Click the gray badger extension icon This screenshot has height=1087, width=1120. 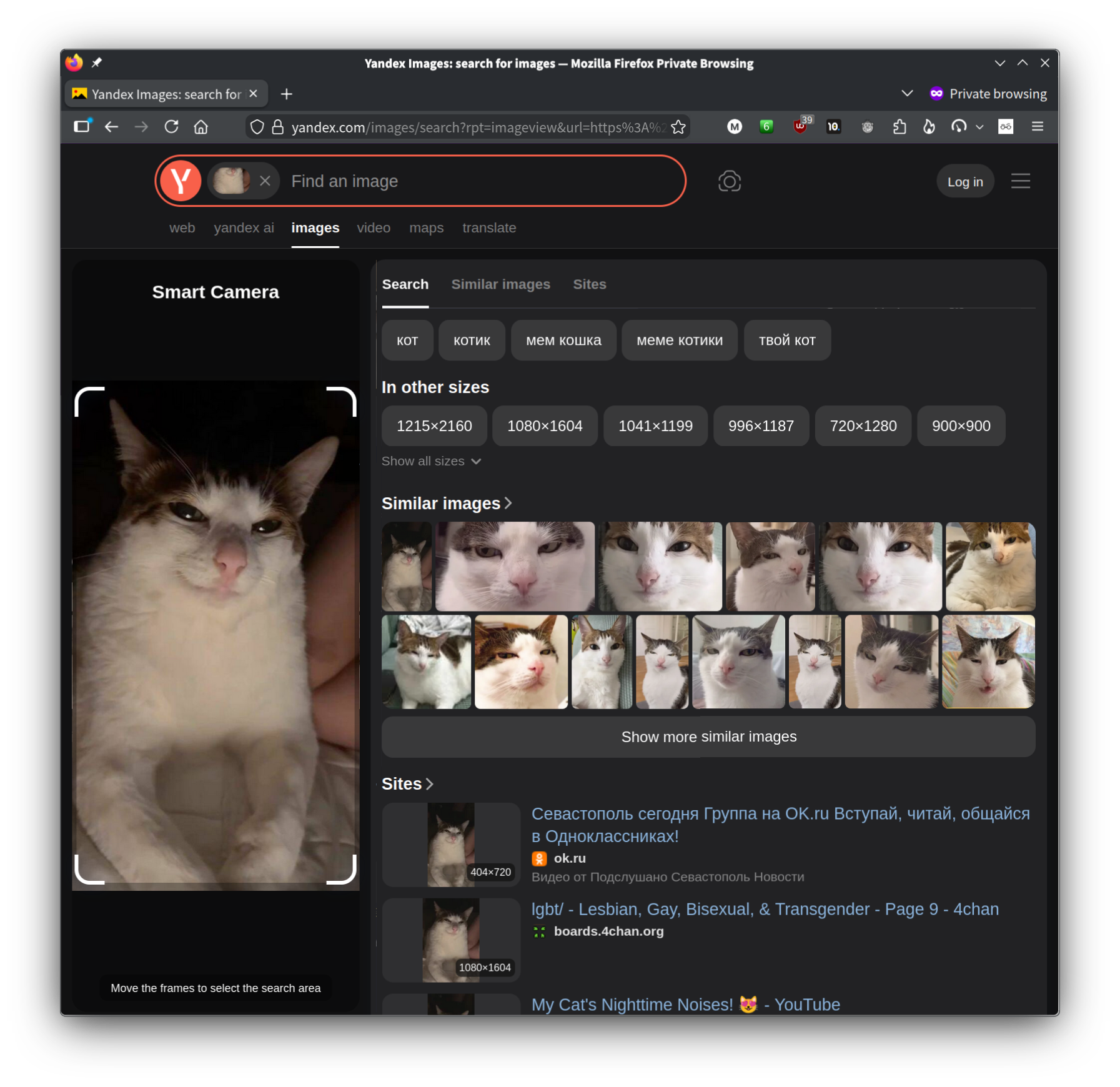click(x=867, y=127)
